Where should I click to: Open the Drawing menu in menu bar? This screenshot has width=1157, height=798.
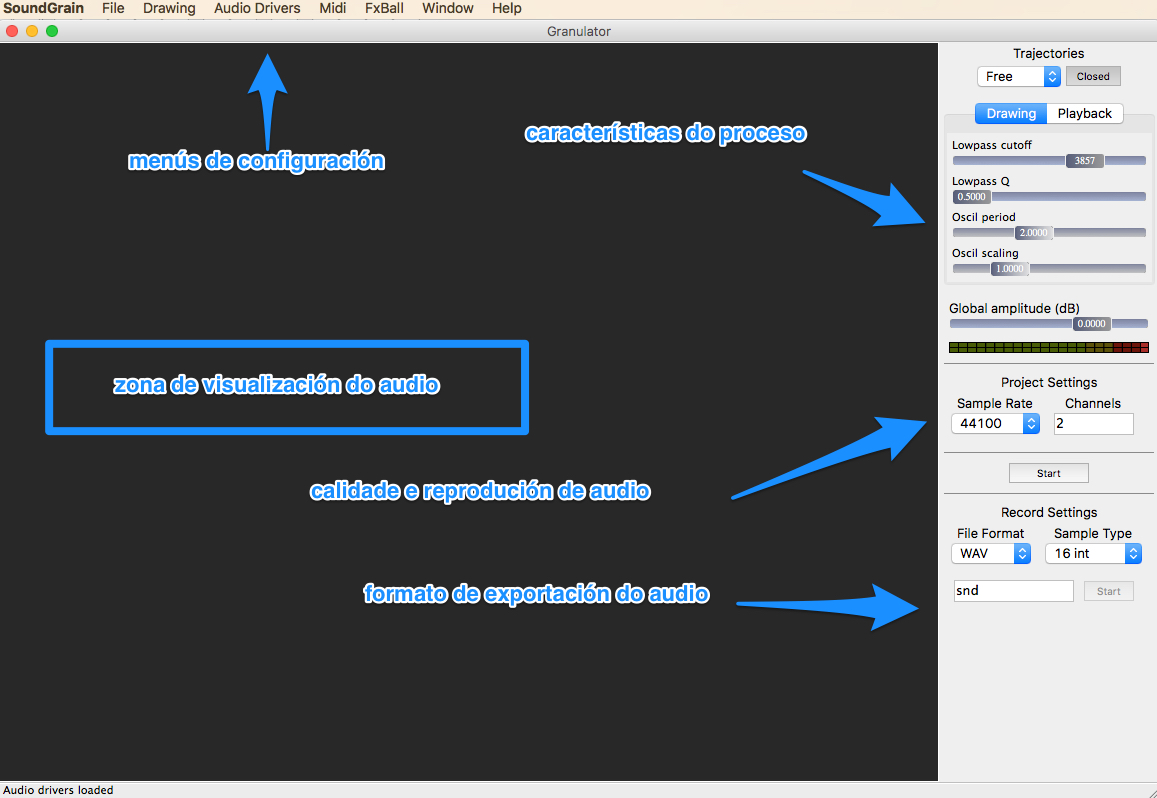pyautogui.click(x=169, y=8)
